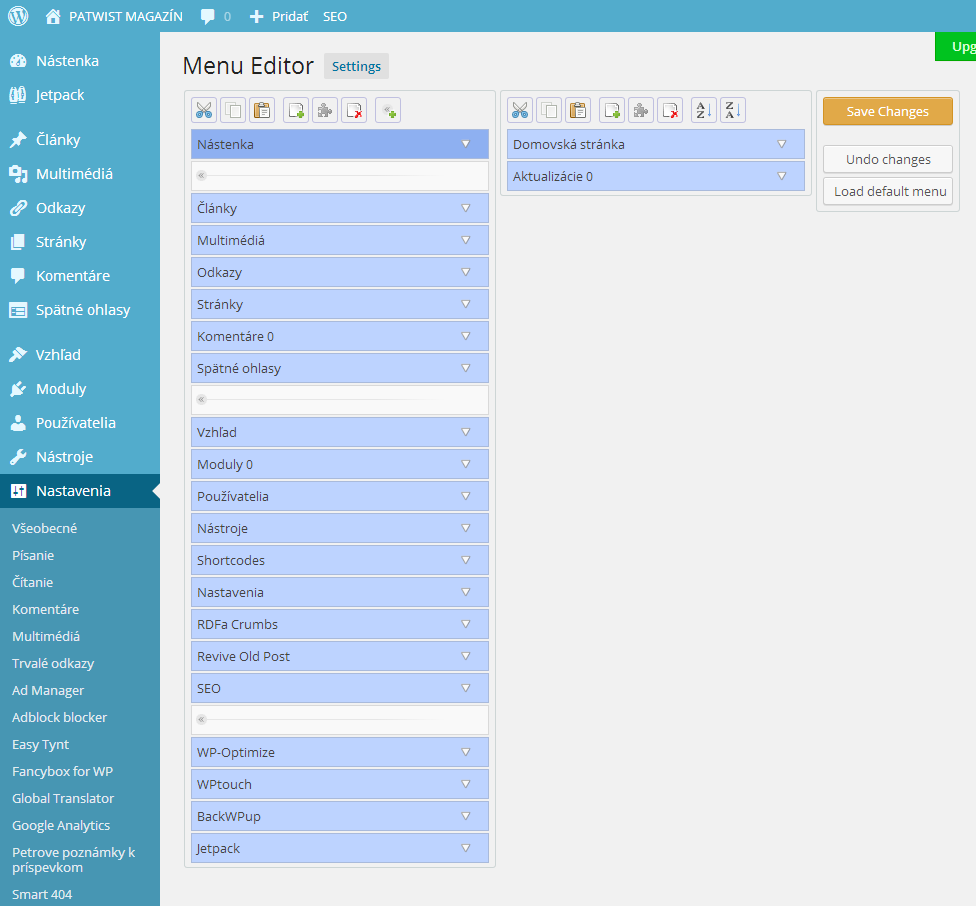Copy the selected top-level menu in the left toolbar

(x=233, y=111)
